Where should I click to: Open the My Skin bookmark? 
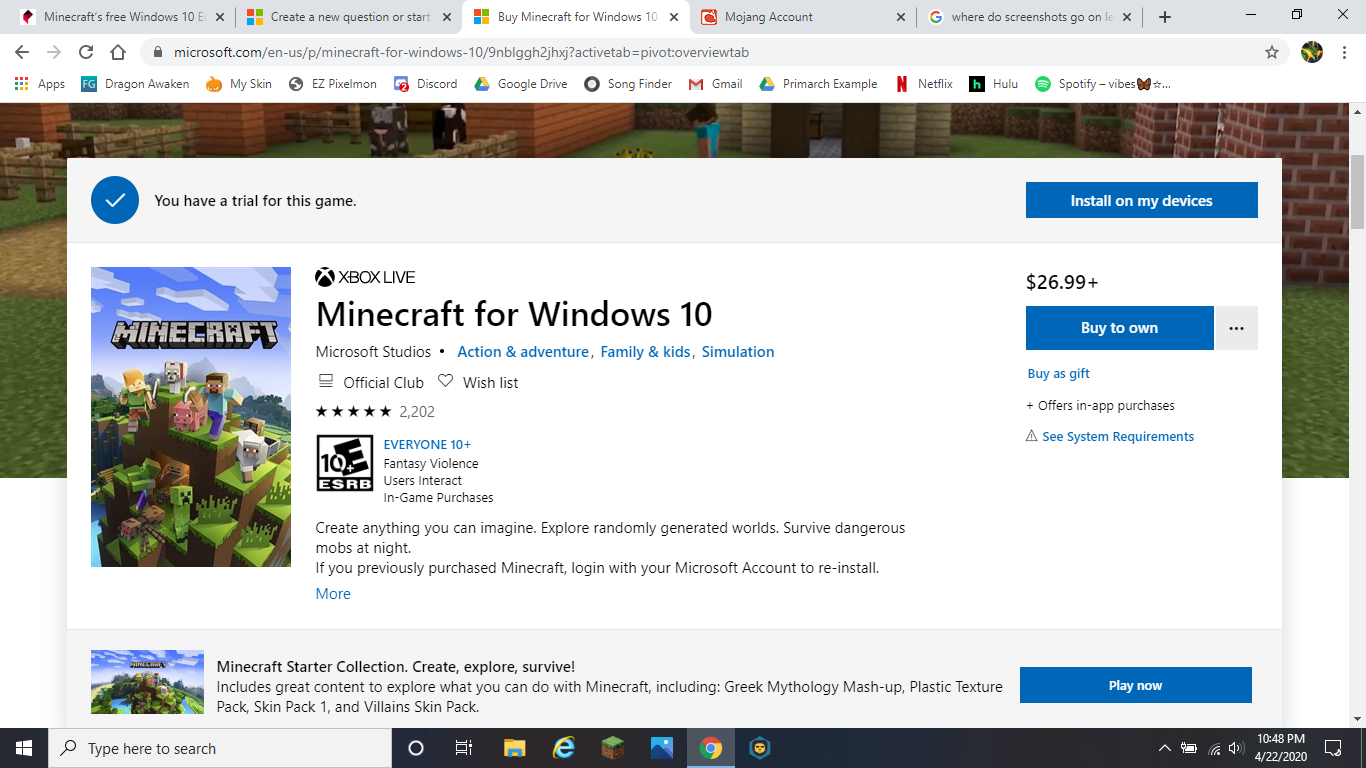click(x=239, y=84)
